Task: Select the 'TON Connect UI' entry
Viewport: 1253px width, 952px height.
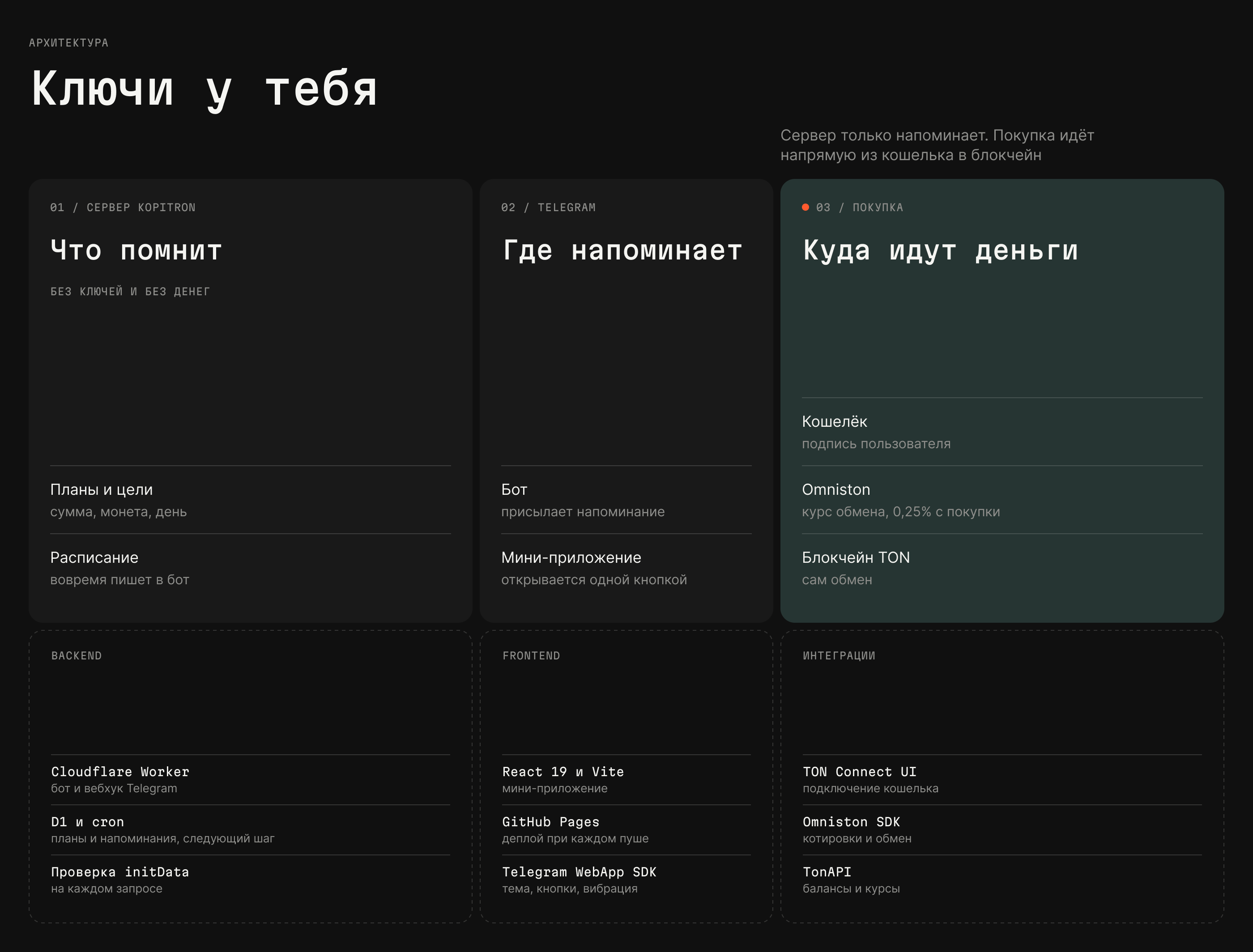Action: tap(1002, 780)
